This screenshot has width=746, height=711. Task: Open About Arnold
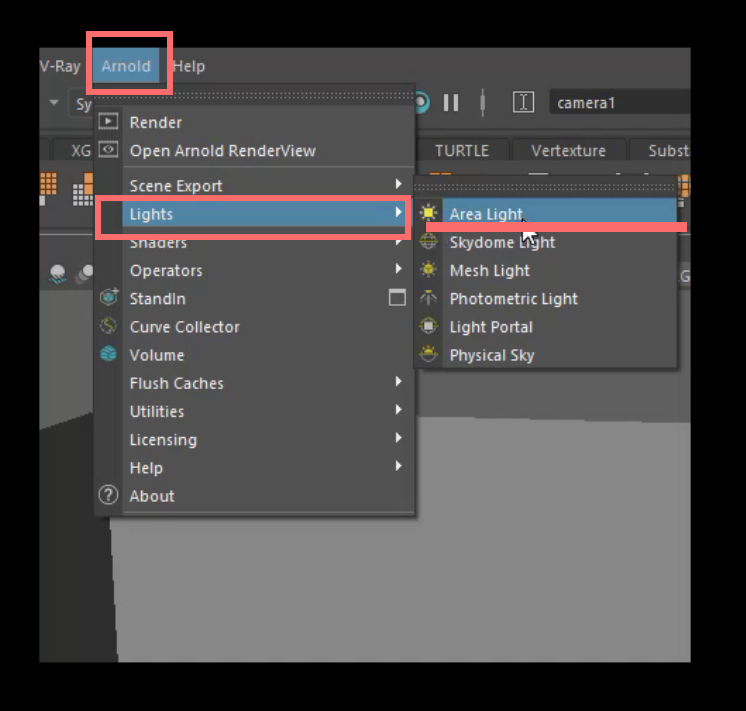coord(255,496)
